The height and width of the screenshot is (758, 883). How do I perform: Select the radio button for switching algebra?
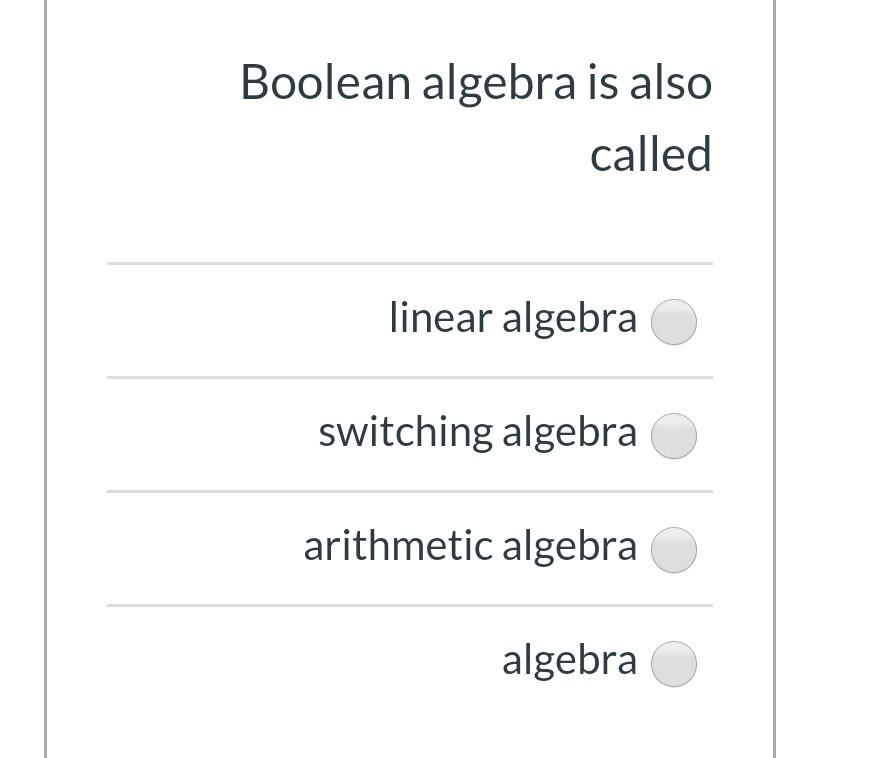673,435
